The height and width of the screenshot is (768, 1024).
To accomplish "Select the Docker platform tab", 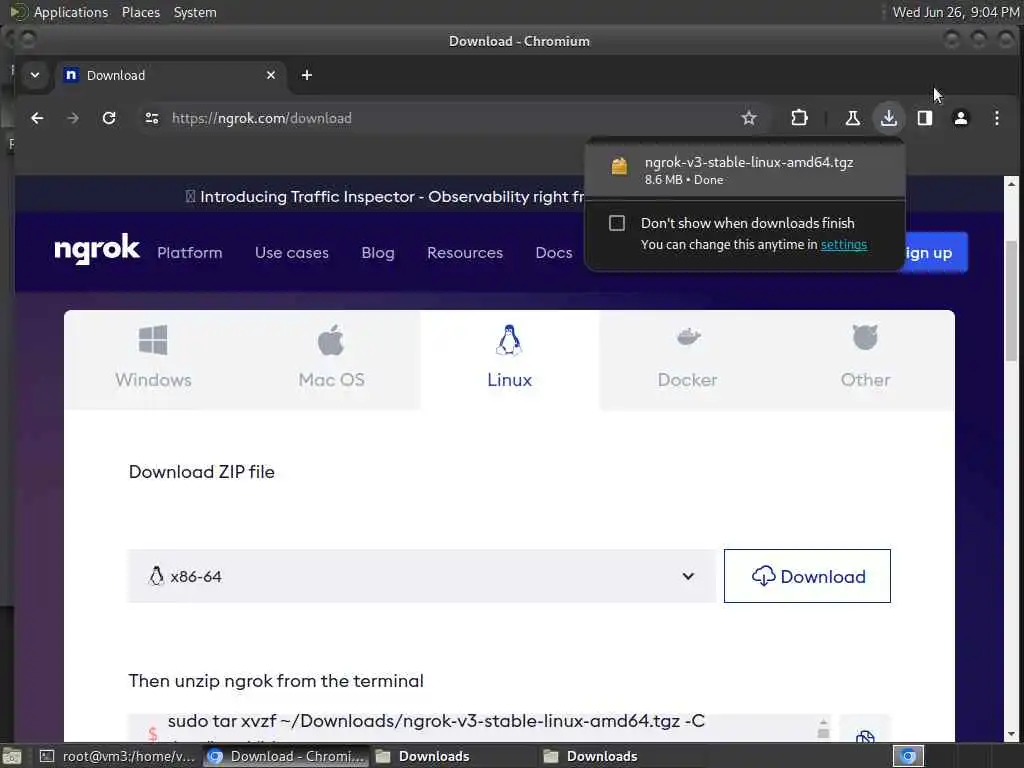I will [688, 359].
